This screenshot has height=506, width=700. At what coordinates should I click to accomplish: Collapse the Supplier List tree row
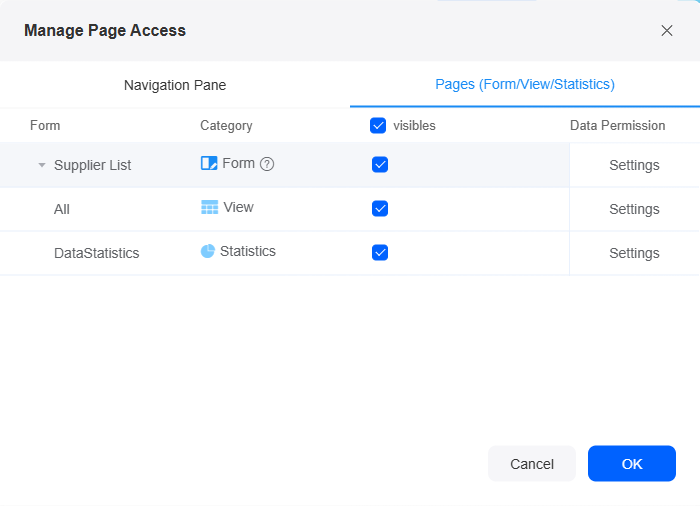[x=42, y=165]
